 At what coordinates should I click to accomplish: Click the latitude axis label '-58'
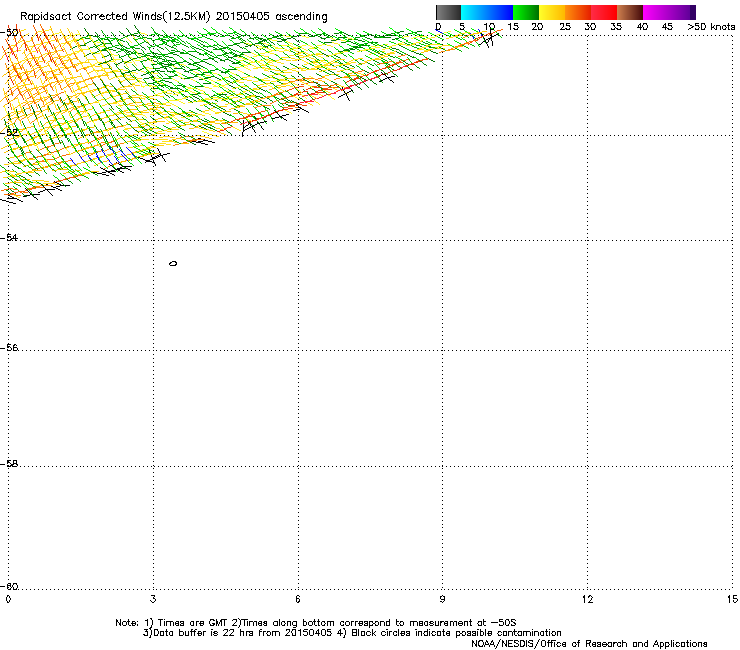coord(9,464)
